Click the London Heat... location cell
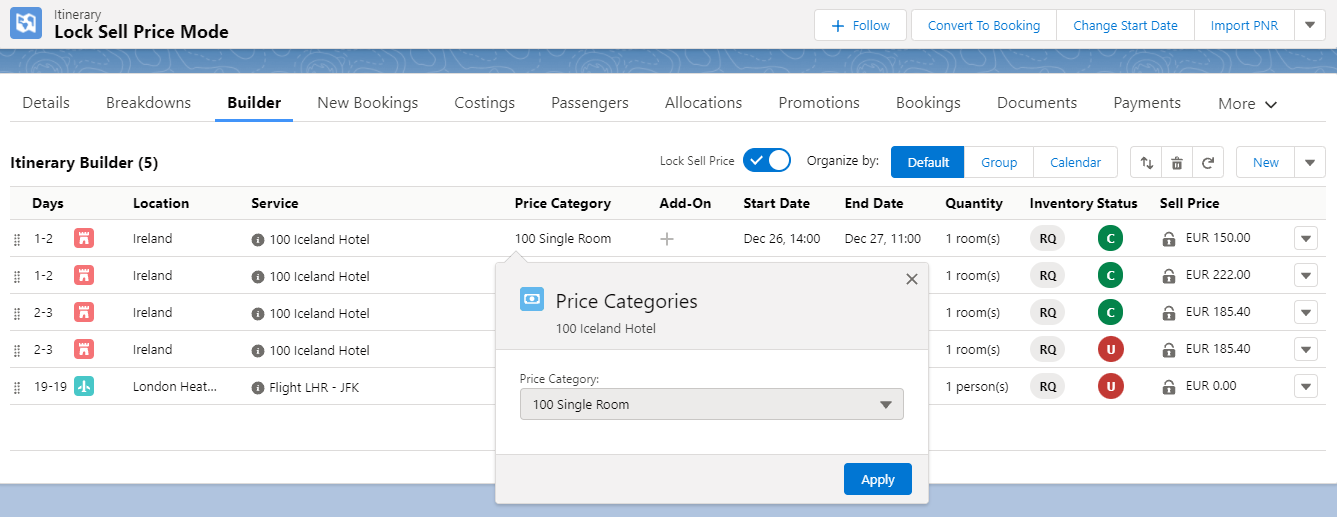 (x=175, y=387)
